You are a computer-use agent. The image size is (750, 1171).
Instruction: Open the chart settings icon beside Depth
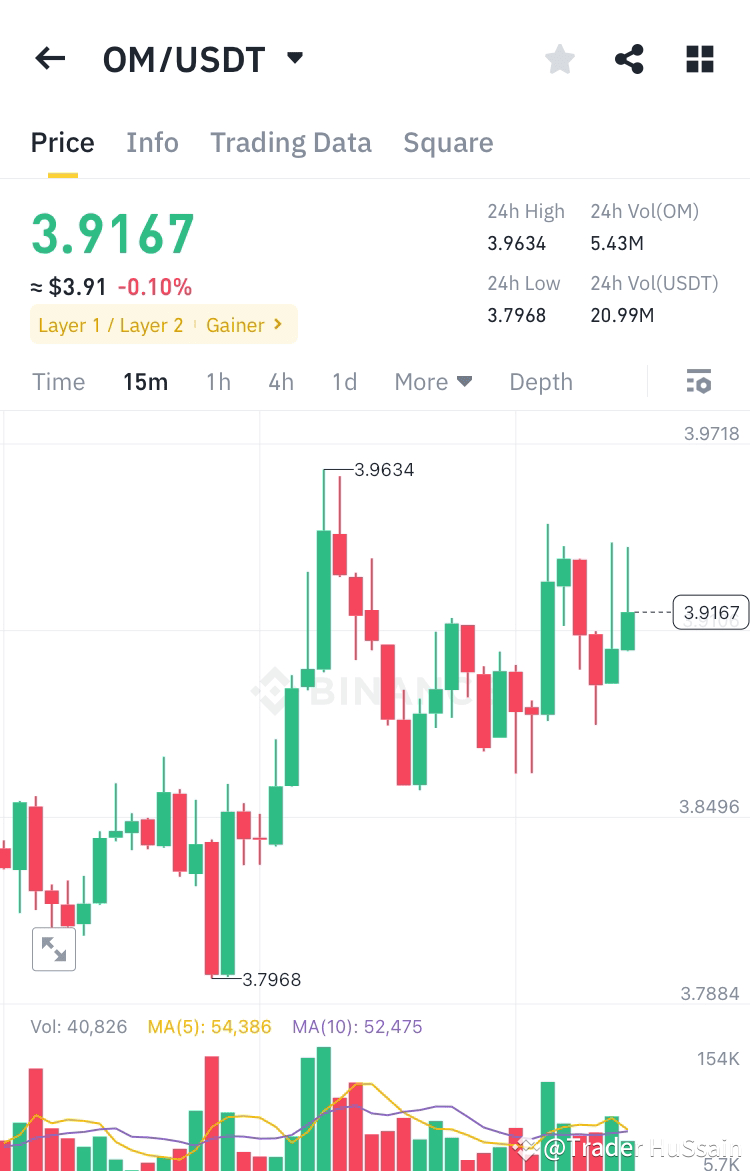698,381
